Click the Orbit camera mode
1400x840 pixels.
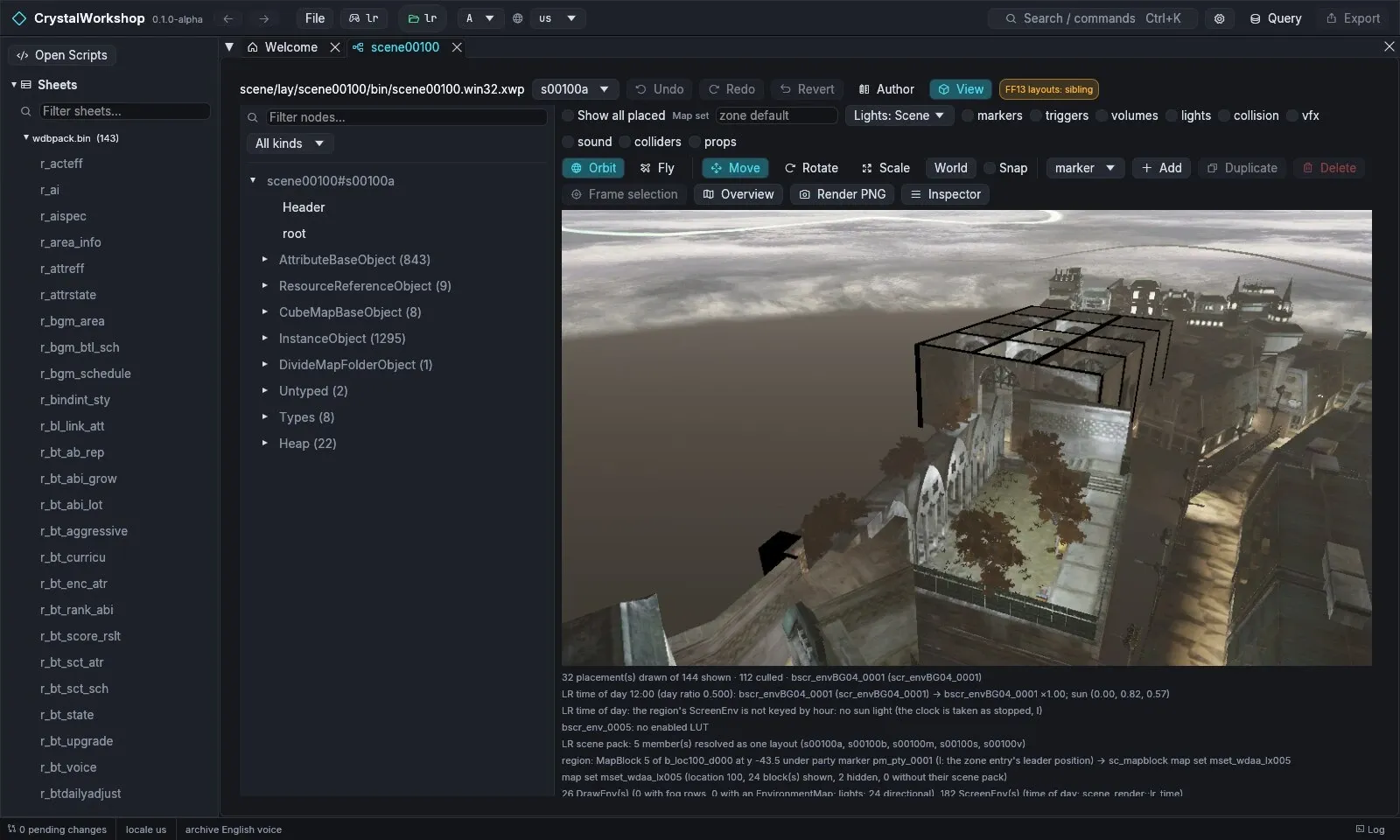(593, 168)
